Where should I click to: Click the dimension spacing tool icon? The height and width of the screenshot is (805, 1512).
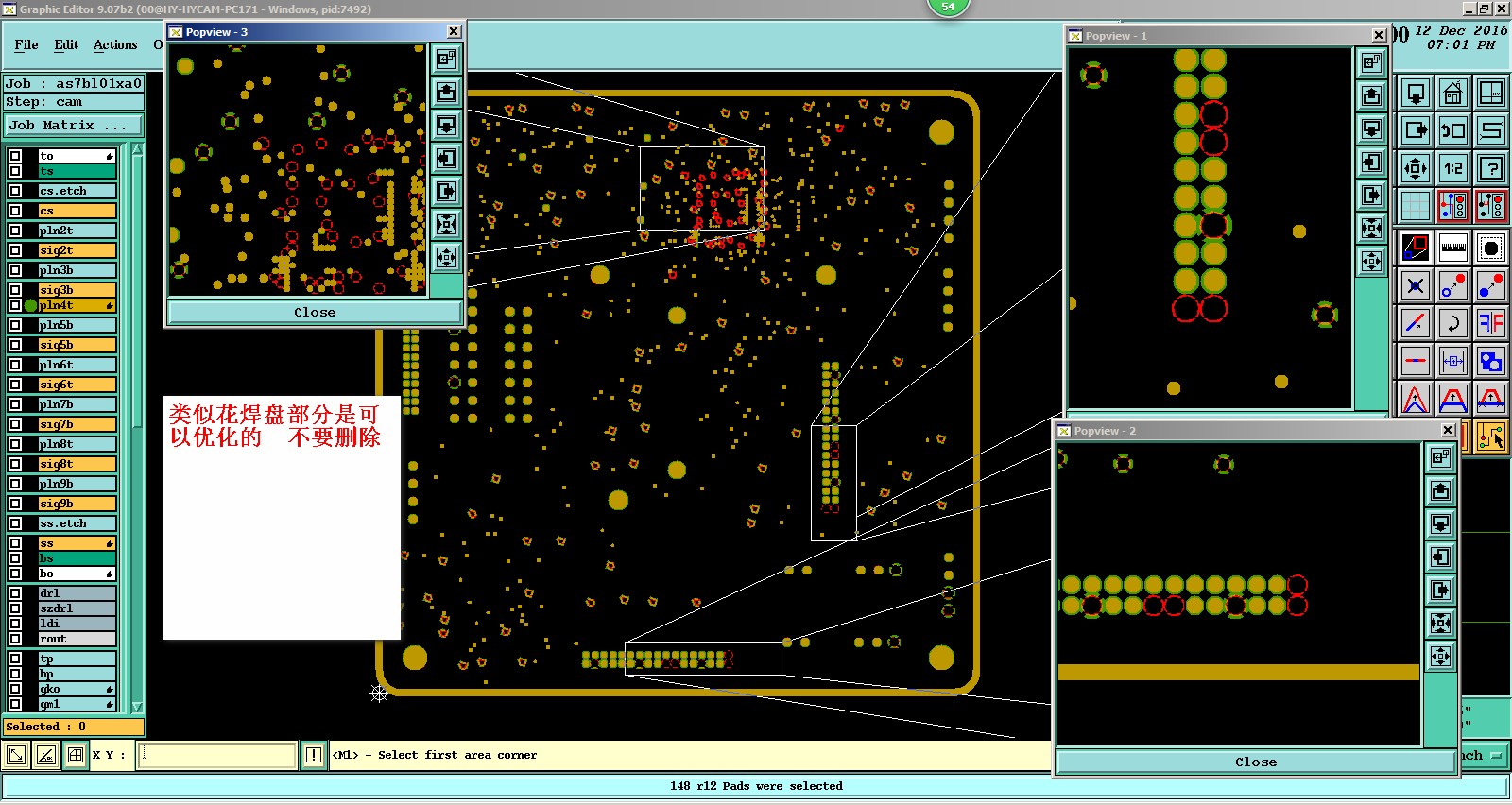pyautogui.click(x=1453, y=361)
